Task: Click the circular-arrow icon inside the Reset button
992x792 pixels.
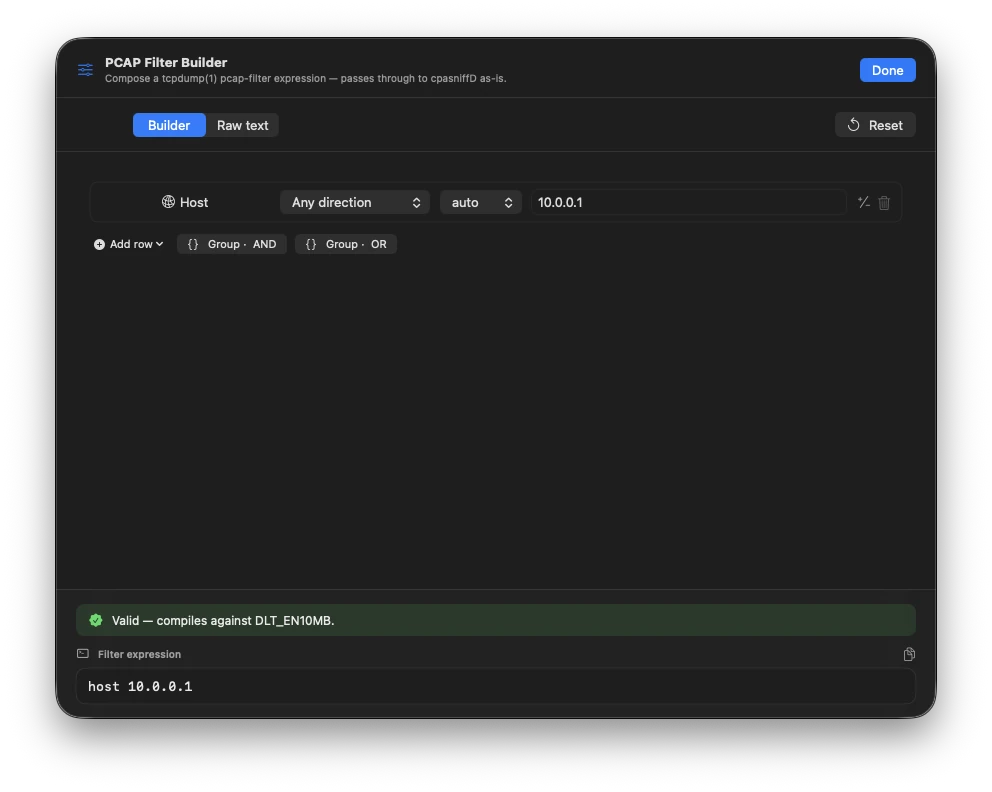Action: point(853,124)
